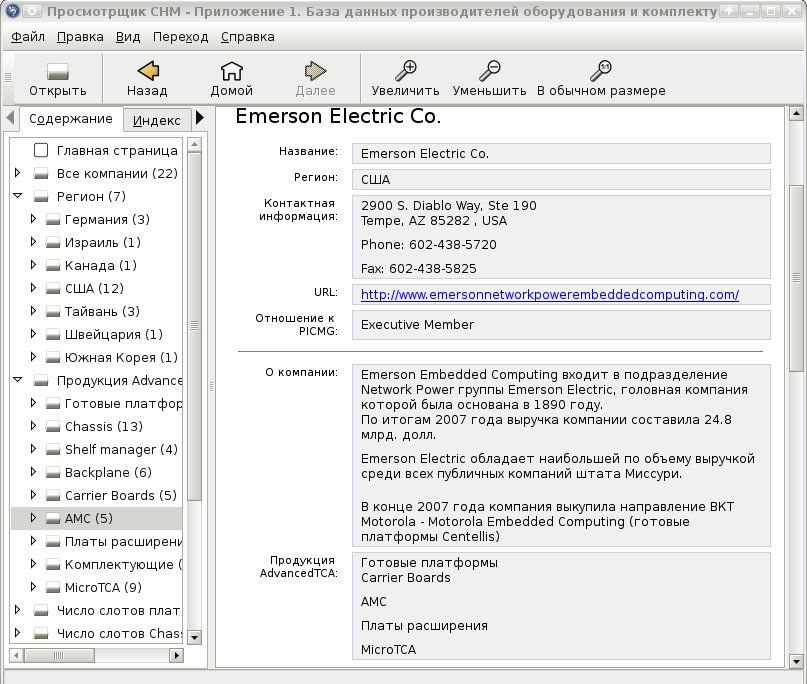Click the Emerson Electric Co. page heading
This screenshot has height=684, width=807.
tap(338, 116)
